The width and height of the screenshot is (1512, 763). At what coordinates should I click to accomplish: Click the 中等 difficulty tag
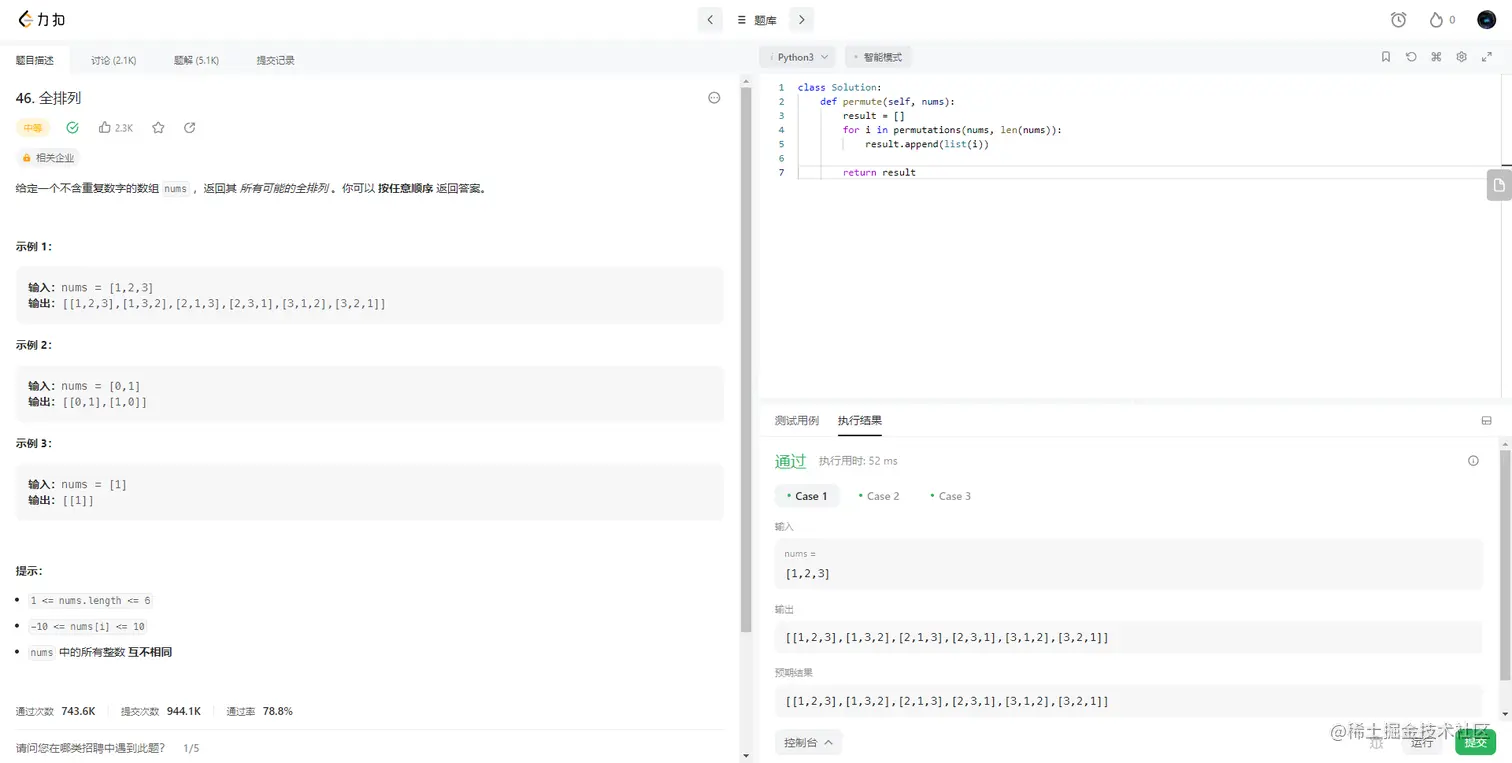pyautogui.click(x=33, y=128)
